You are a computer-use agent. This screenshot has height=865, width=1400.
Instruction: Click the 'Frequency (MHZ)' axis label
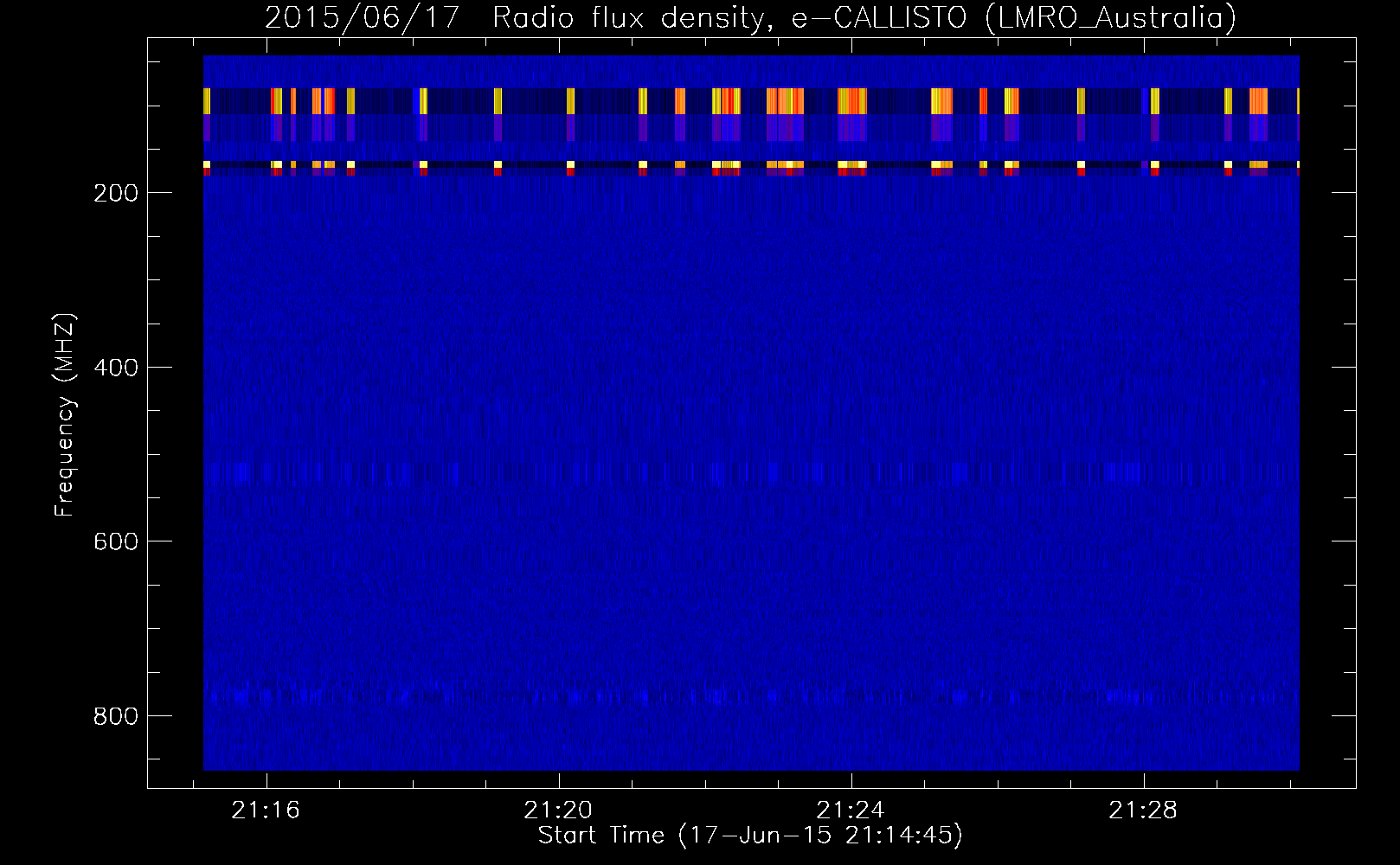coord(65,415)
